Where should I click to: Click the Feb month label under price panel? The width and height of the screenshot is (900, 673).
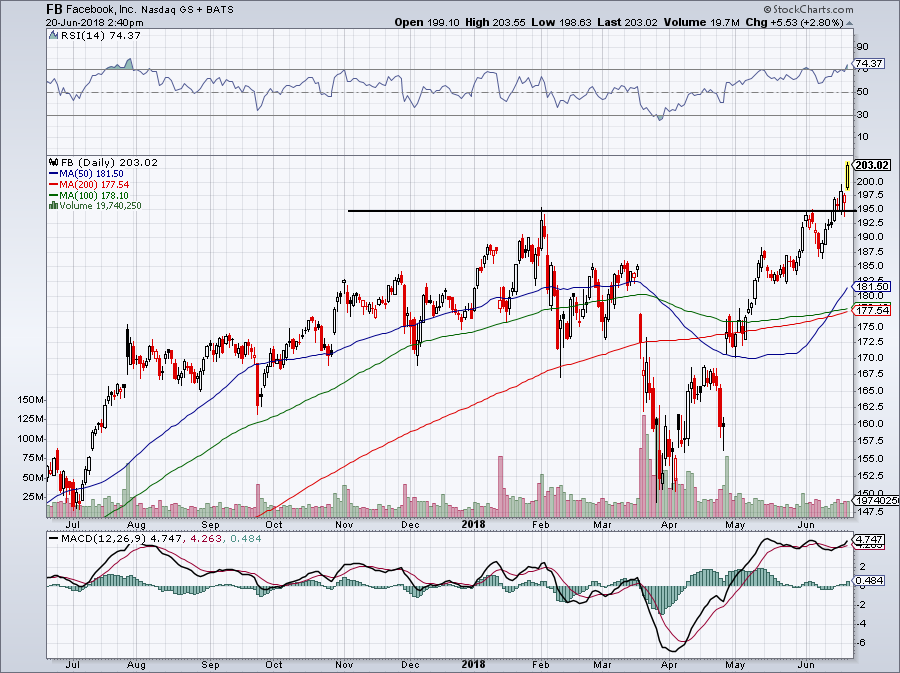point(541,524)
